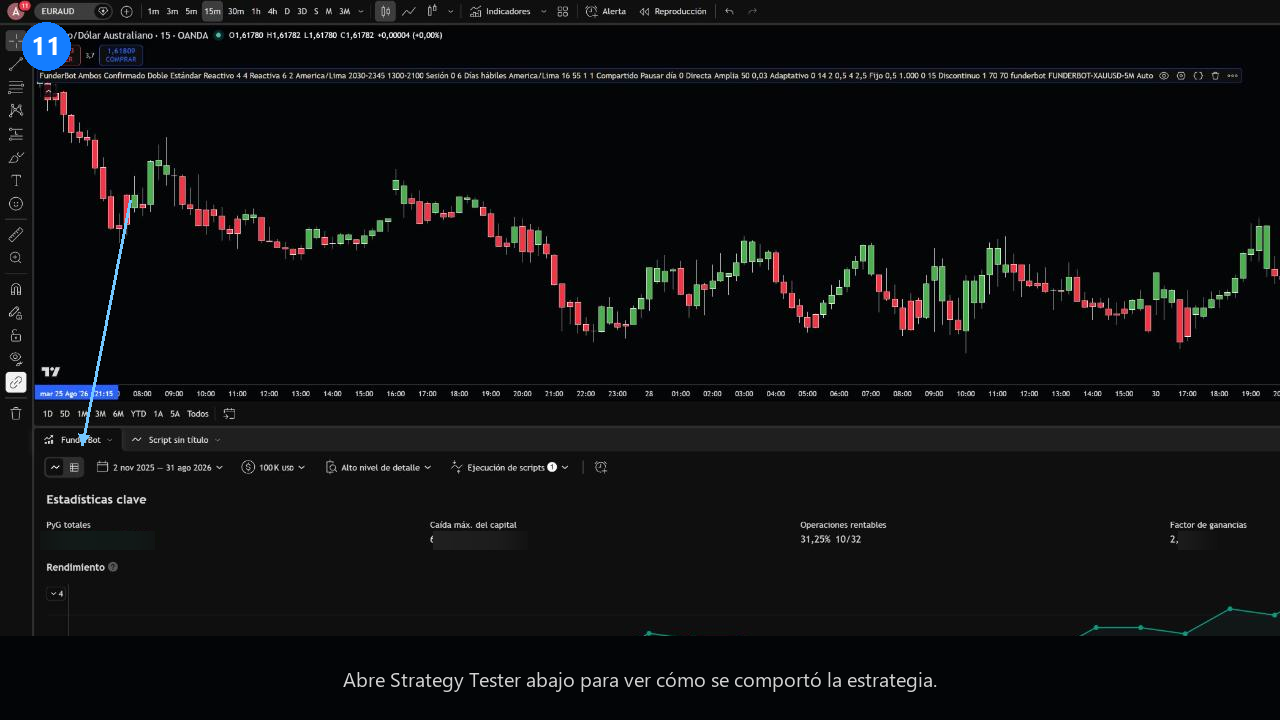Open the backtest date range dropdown
This screenshot has height=720, width=1280.
click(x=161, y=467)
